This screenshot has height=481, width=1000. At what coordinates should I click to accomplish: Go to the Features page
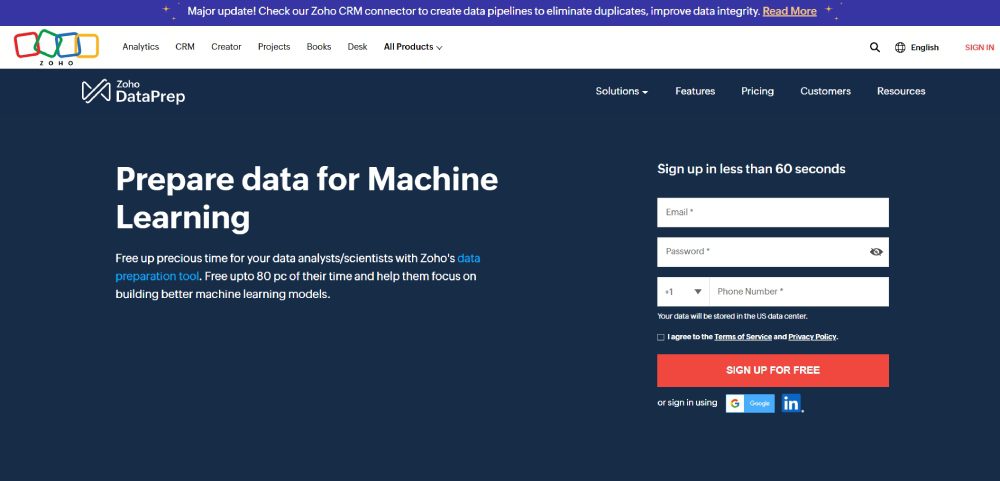pyautogui.click(x=695, y=91)
